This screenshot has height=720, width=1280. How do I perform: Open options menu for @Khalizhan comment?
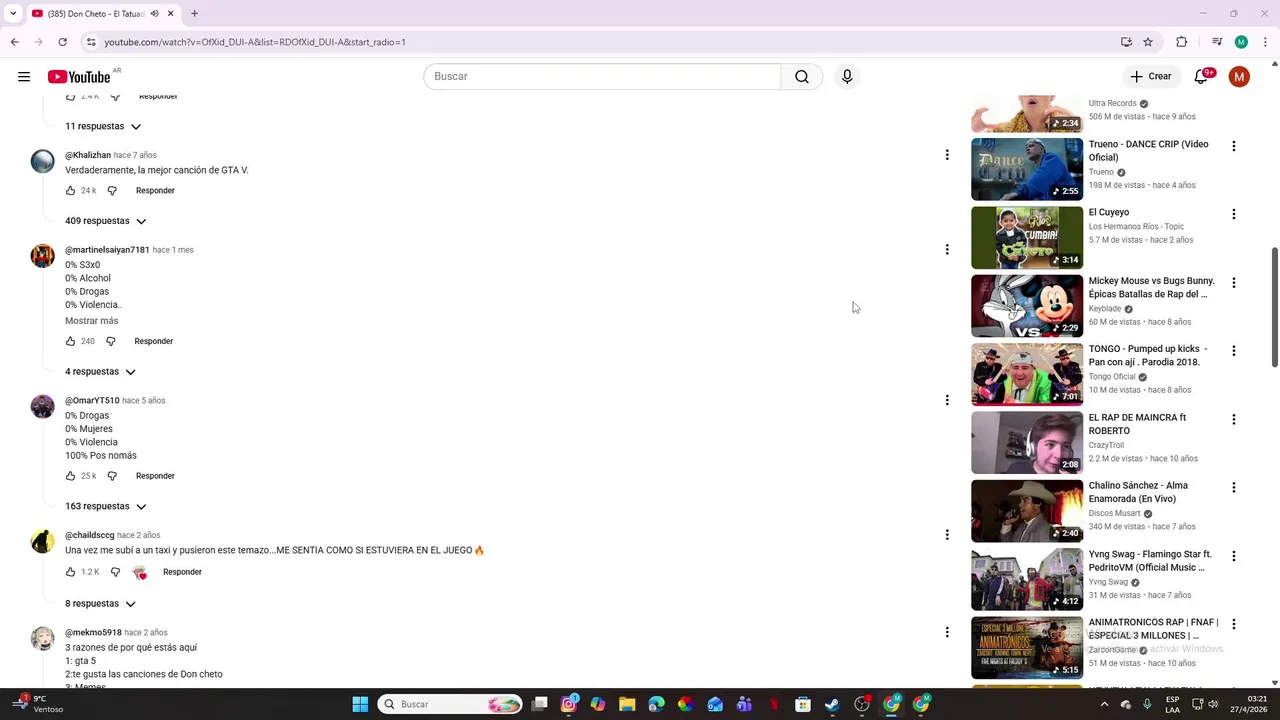tap(947, 155)
